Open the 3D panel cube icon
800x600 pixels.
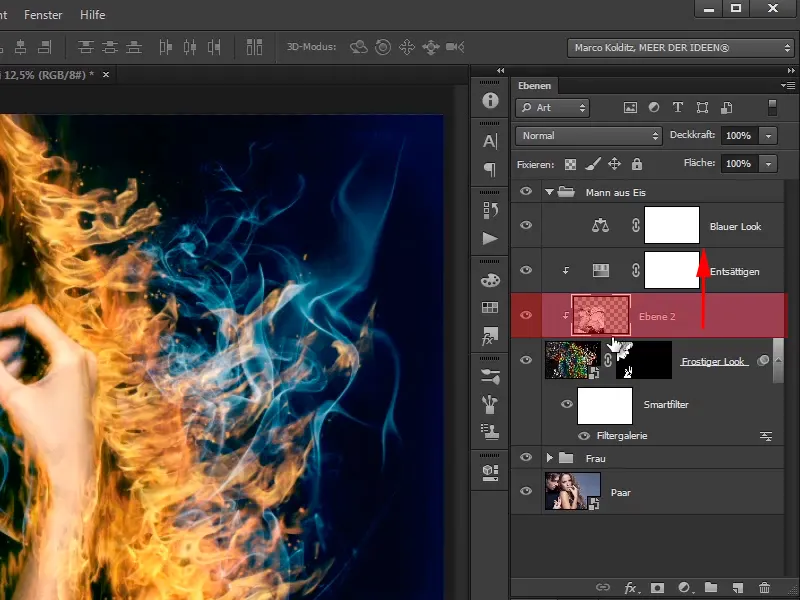tap(490, 472)
